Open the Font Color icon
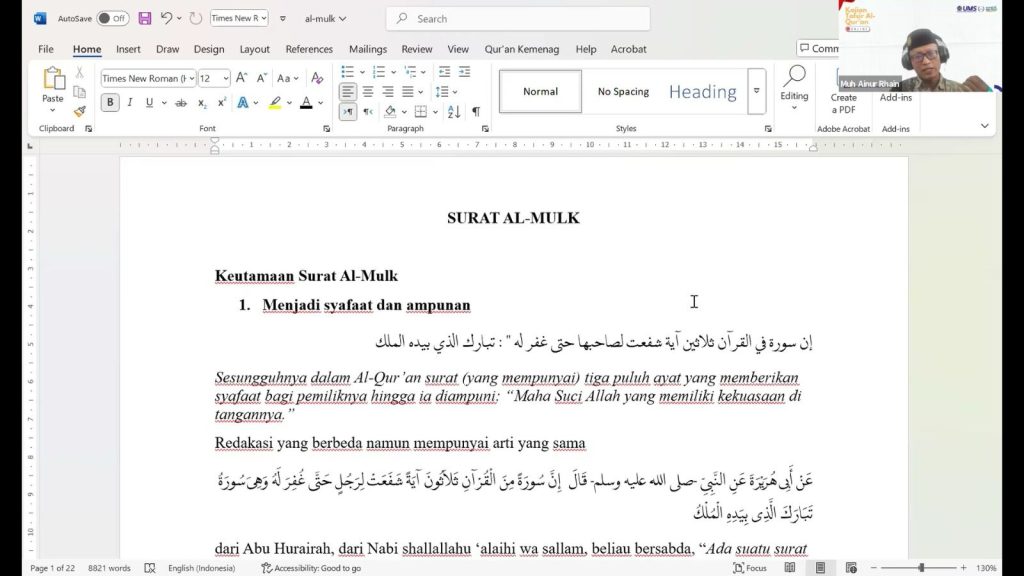The height and width of the screenshot is (576, 1024). pos(307,102)
